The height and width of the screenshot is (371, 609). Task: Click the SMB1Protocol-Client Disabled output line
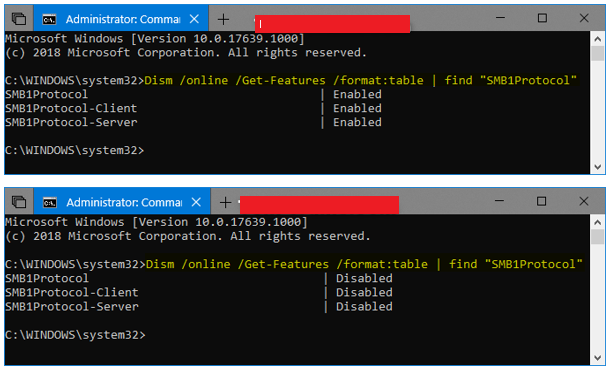point(199,293)
